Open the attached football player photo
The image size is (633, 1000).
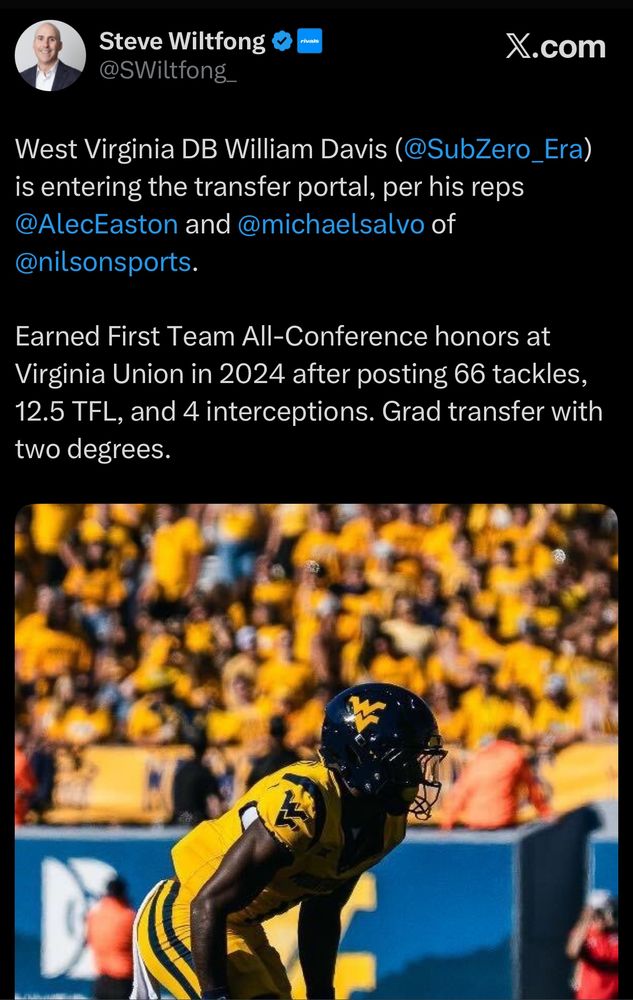pyautogui.click(x=316, y=752)
